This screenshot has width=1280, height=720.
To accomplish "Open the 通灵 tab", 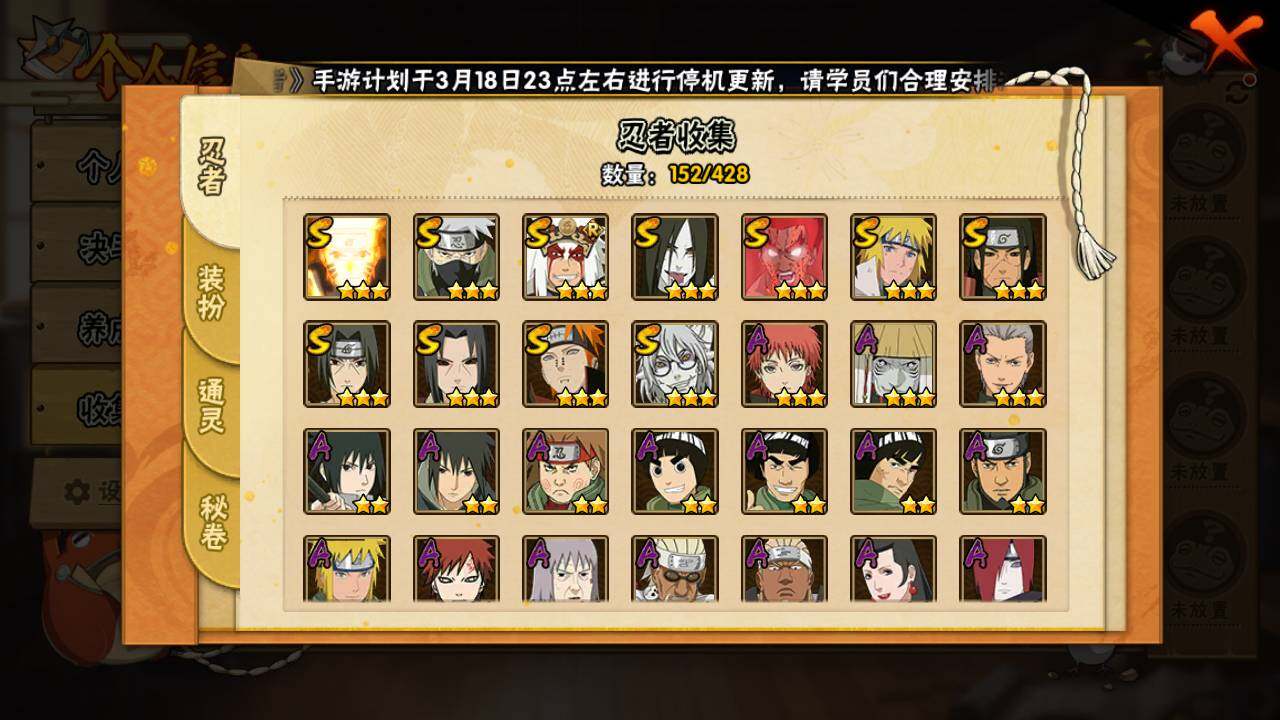I will tap(211, 406).
